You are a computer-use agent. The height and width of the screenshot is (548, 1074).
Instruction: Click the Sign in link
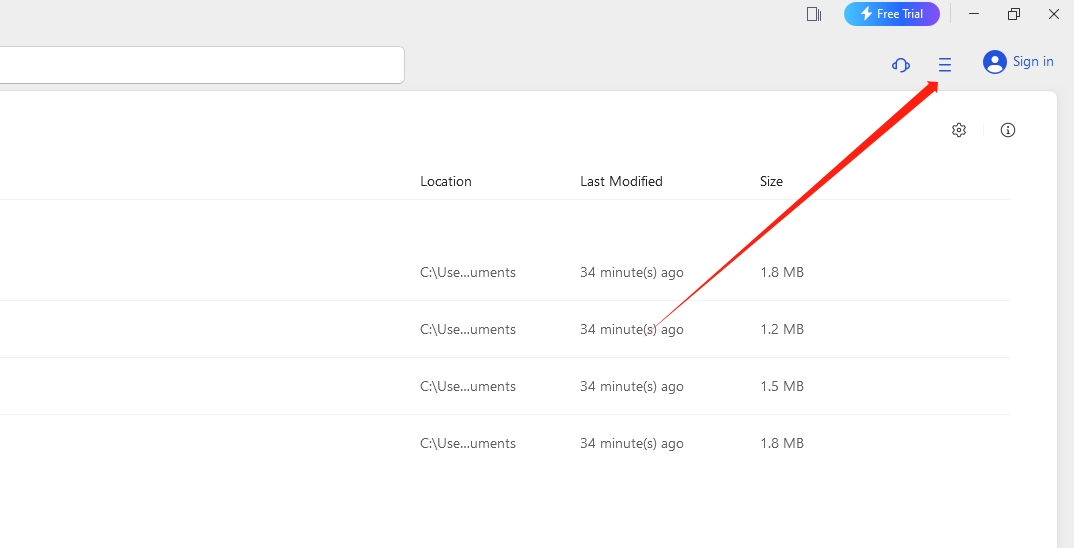pyautogui.click(x=1033, y=62)
